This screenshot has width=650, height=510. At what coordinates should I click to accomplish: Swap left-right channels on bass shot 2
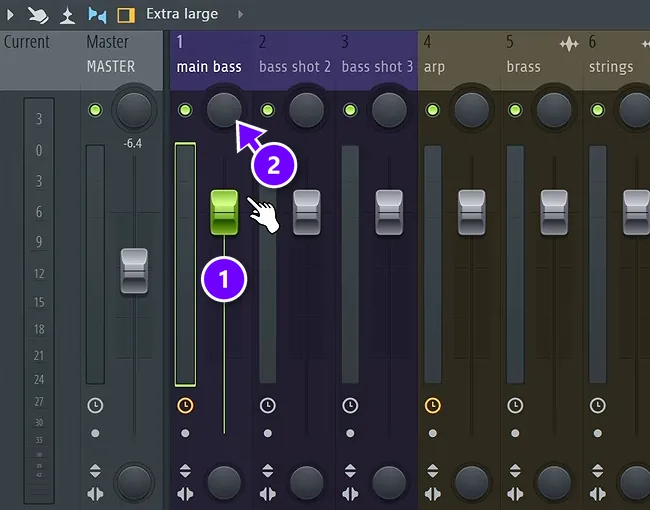(x=267, y=494)
